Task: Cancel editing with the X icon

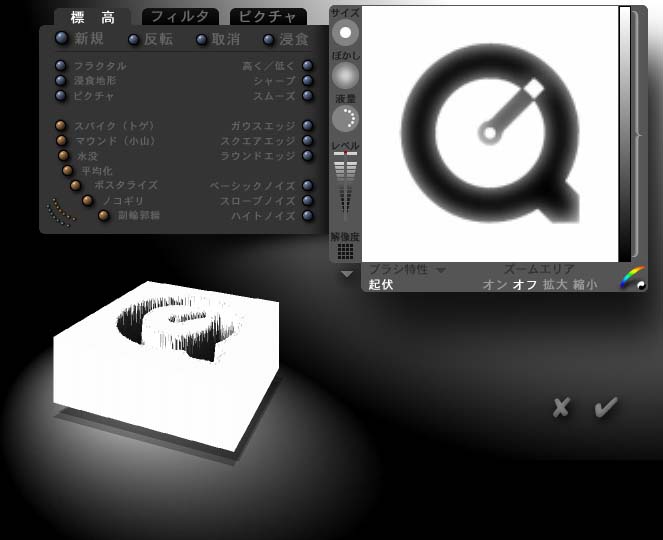Action: click(x=561, y=407)
